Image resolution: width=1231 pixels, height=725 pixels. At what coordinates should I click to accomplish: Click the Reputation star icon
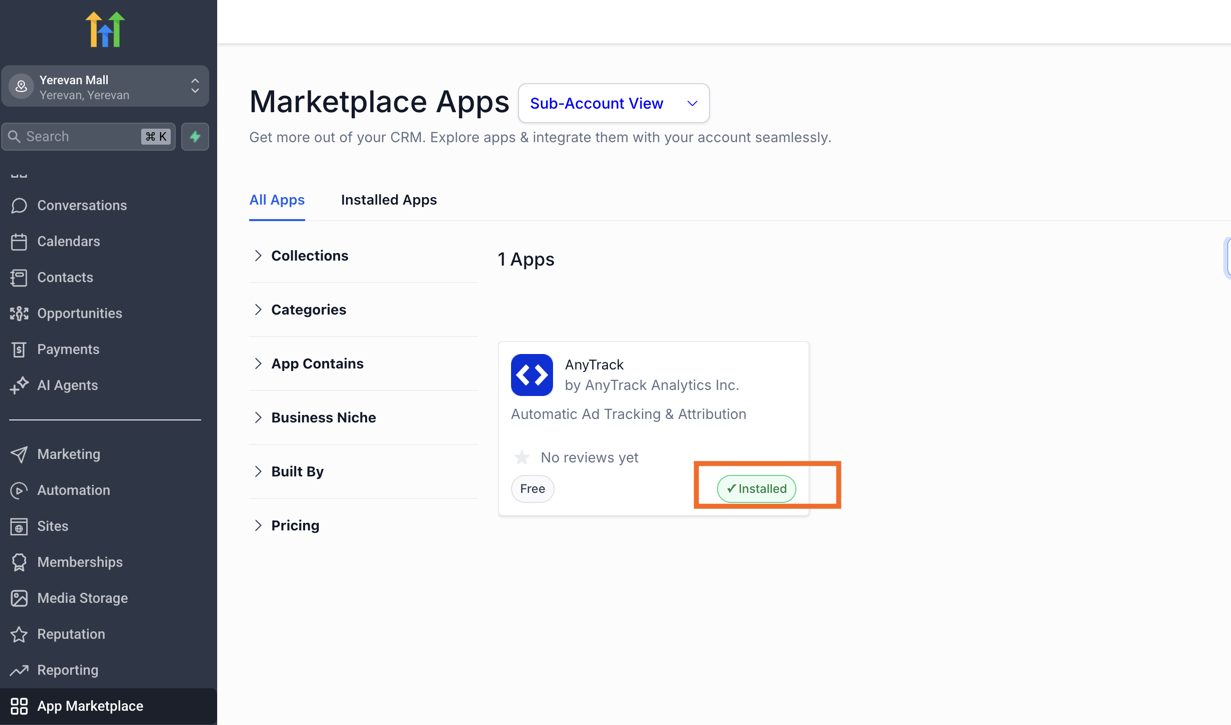pyautogui.click(x=19, y=634)
